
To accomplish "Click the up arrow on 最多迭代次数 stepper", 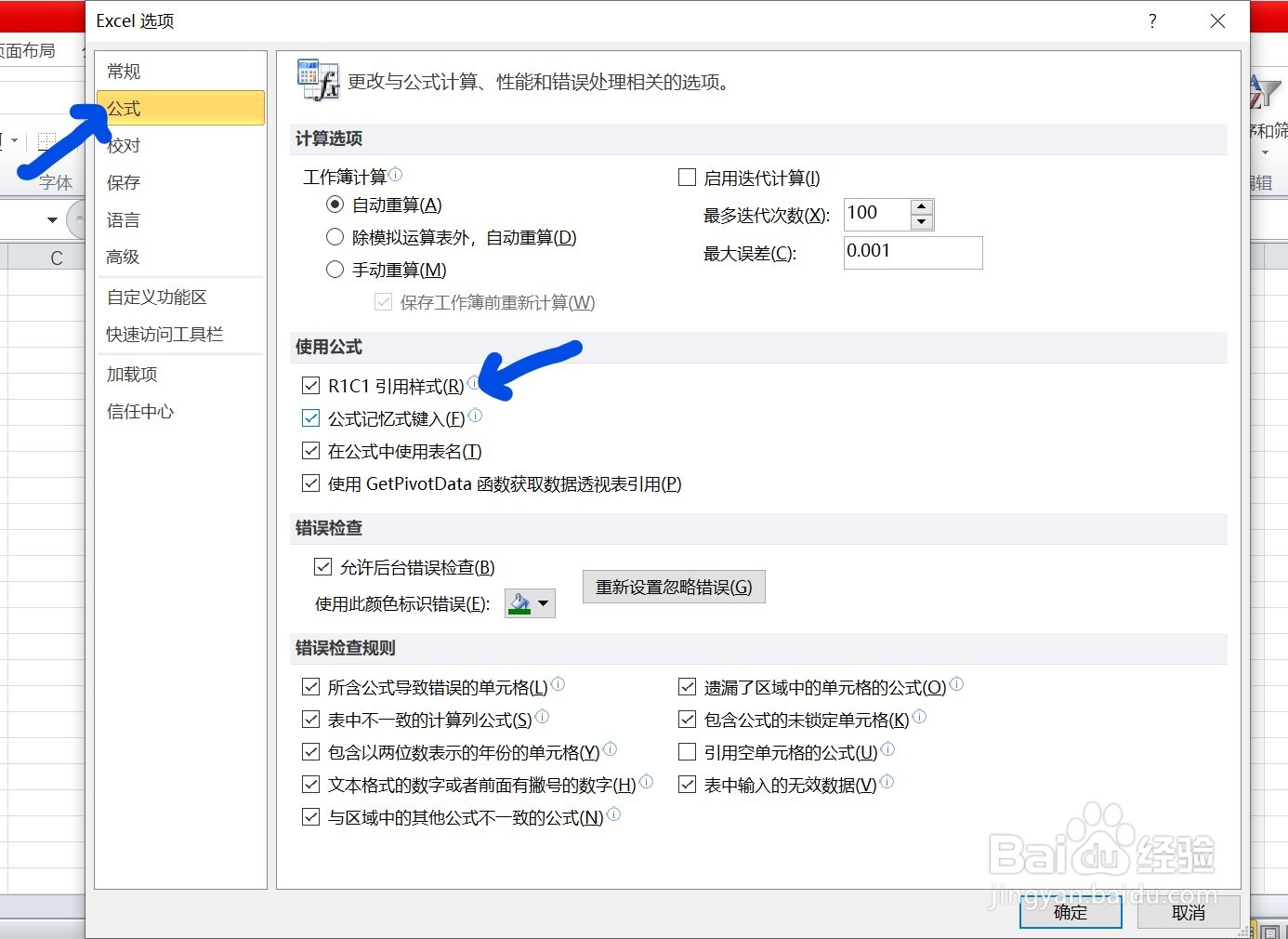I will point(921,205).
